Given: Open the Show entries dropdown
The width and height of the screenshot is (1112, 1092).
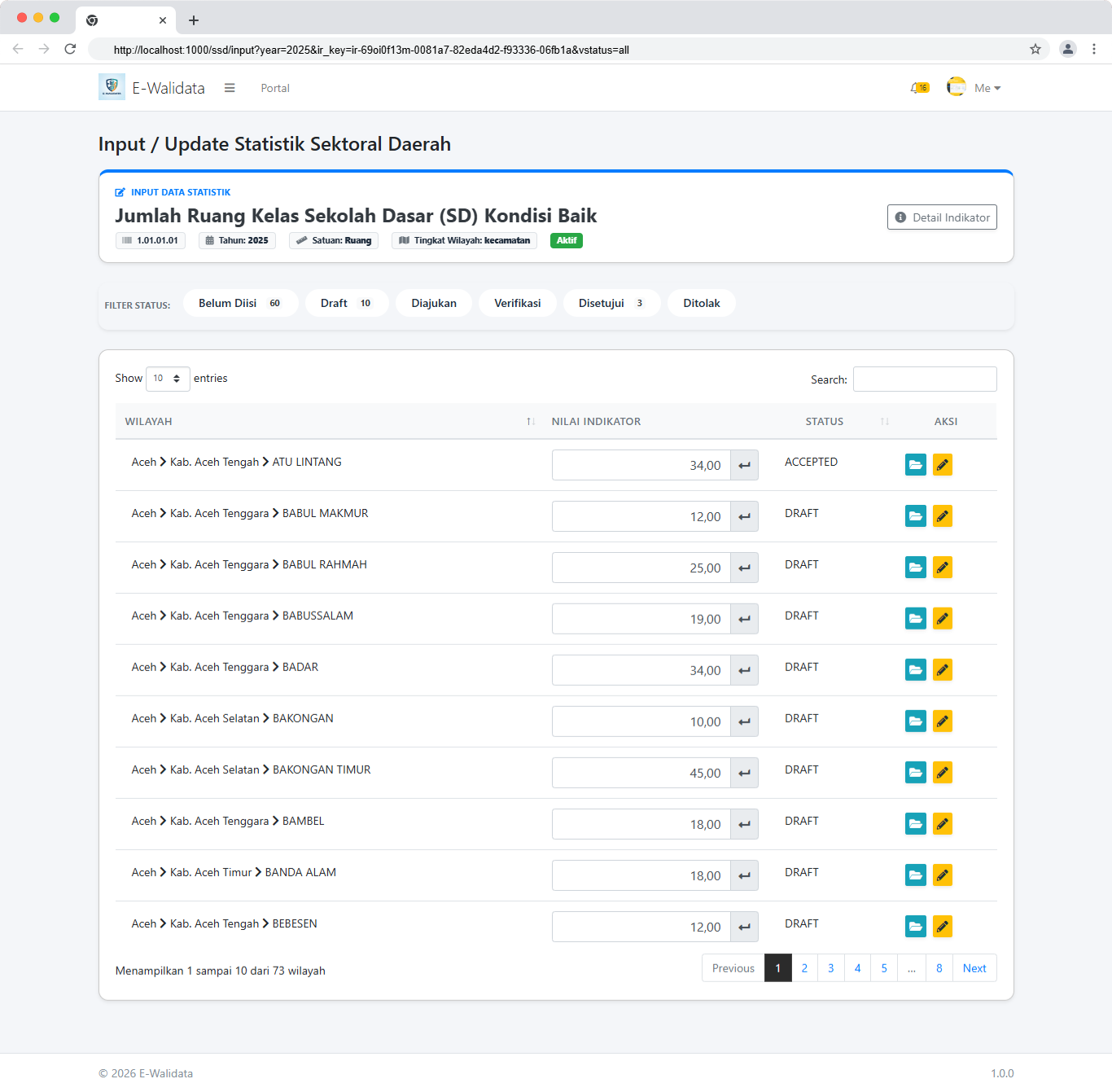Looking at the screenshot, I should [168, 379].
